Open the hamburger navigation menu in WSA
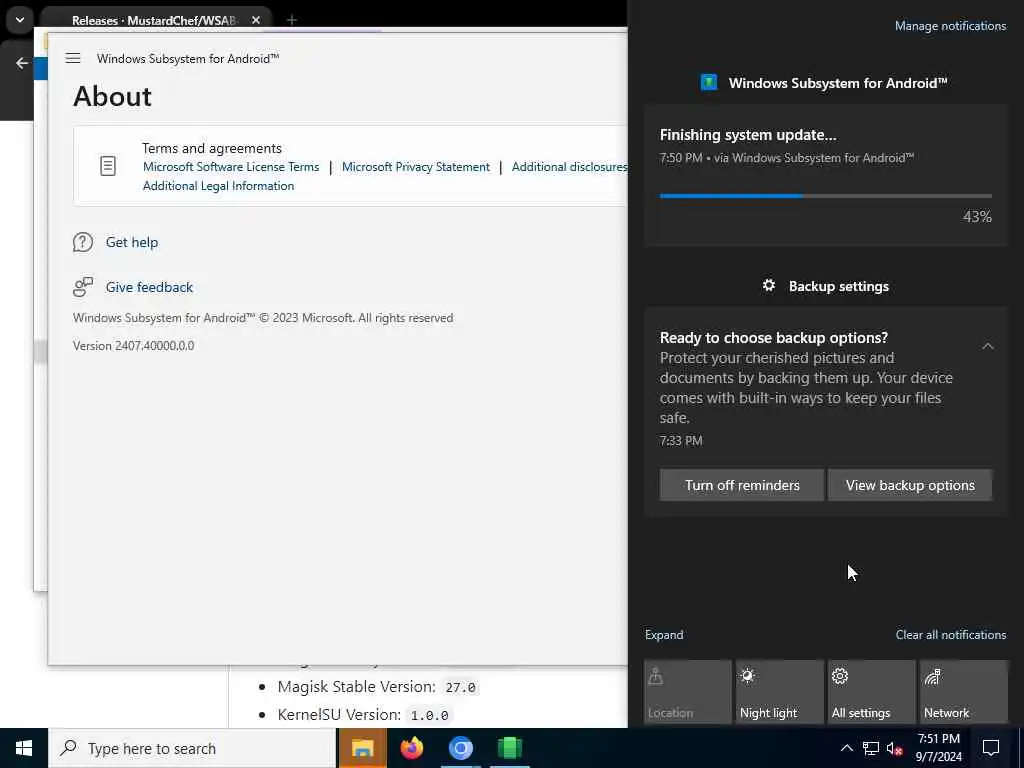The width and height of the screenshot is (1024, 768). 72,58
